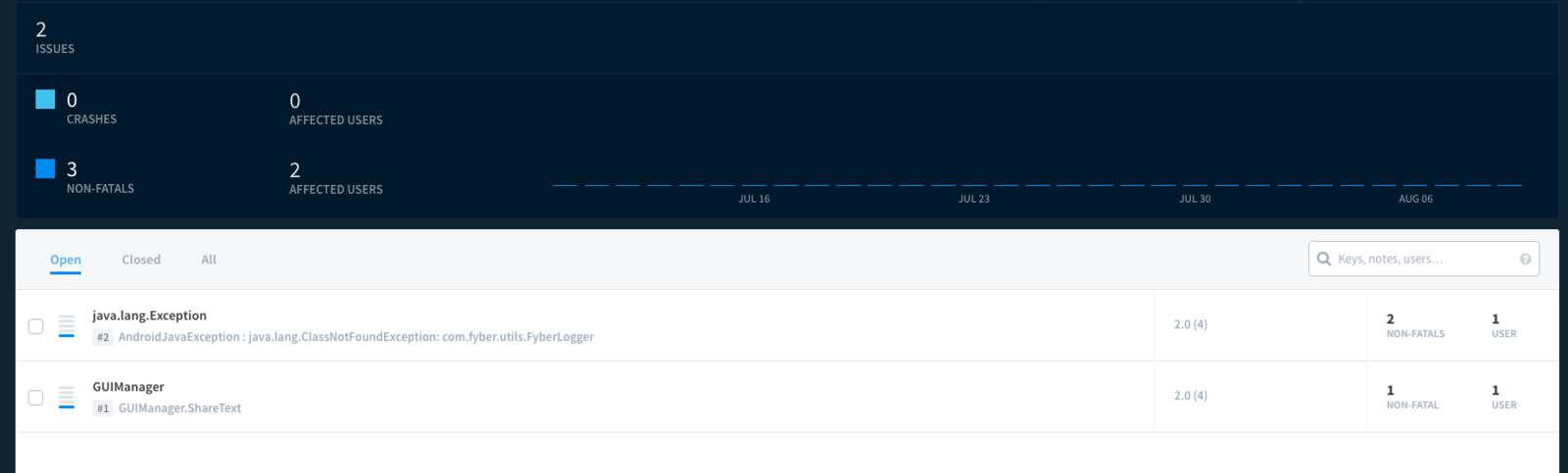The width and height of the screenshot is (1568, 473).
Task: Click the 3 NON-FATALS stat
Action: pos(100,177)
